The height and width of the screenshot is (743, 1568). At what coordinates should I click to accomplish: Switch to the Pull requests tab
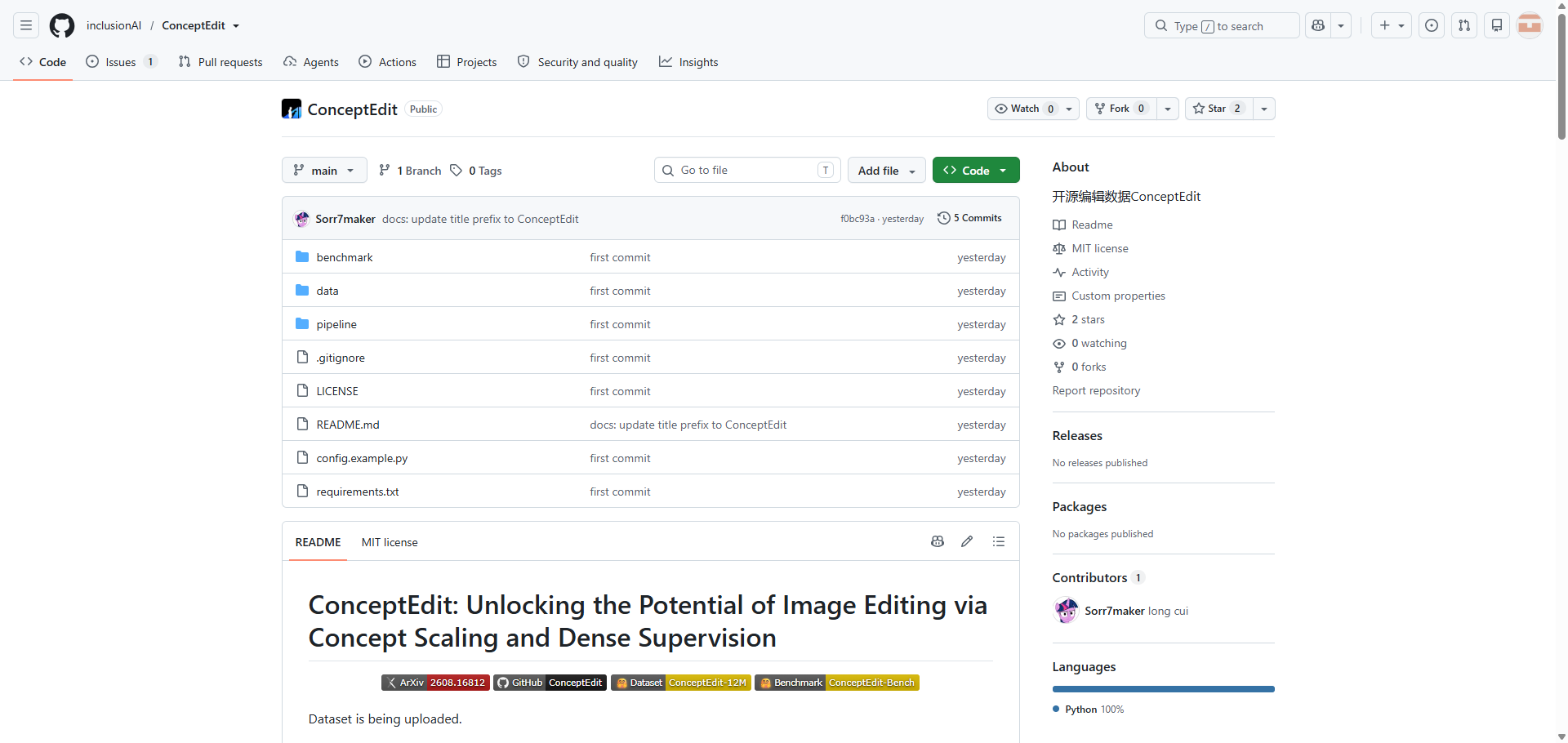click(x=220, y=61)
